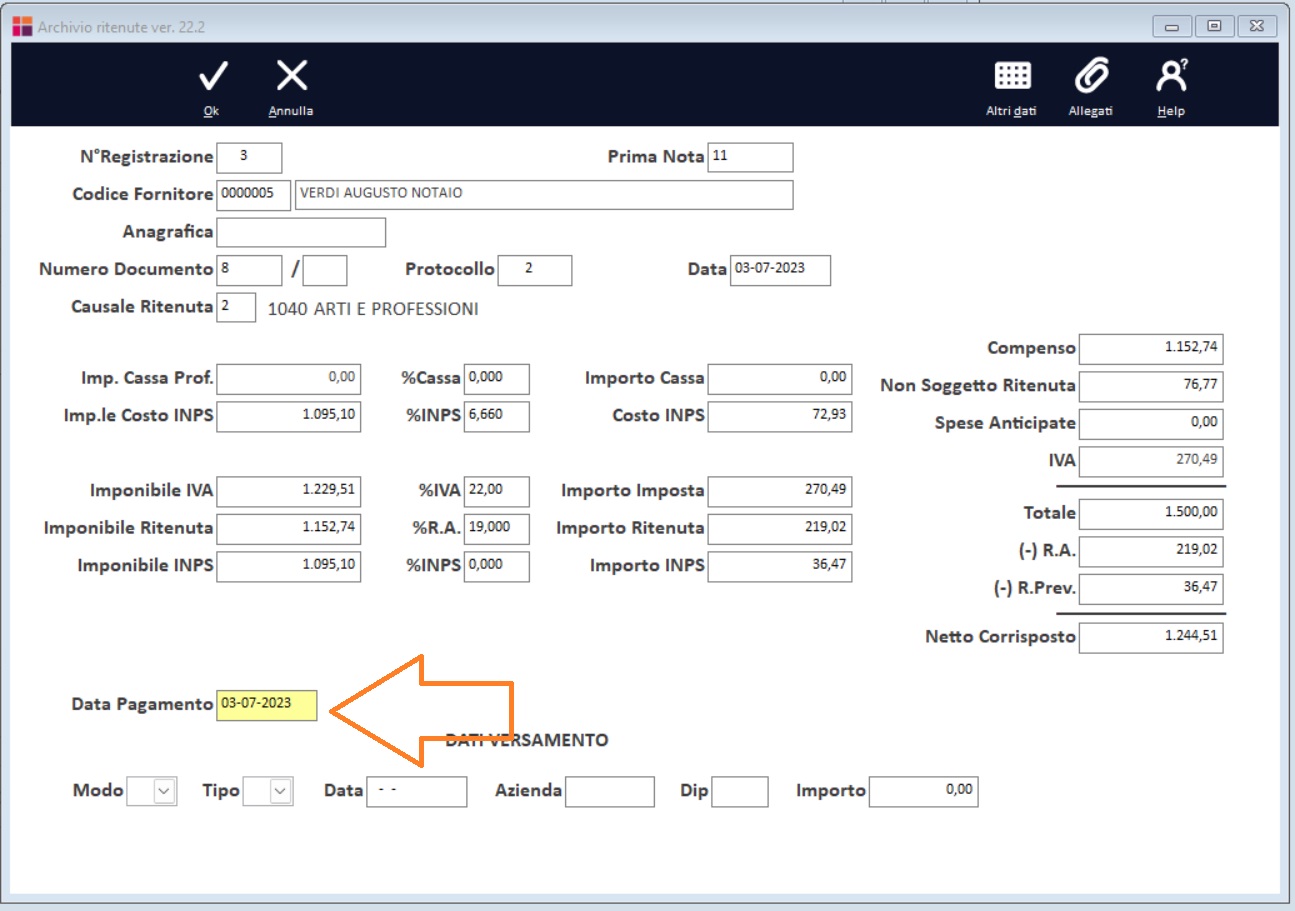The height and width of the screenshot is (911, 1295).
Task: Click the document suffix field after the slash
Action: coord(325,270)
